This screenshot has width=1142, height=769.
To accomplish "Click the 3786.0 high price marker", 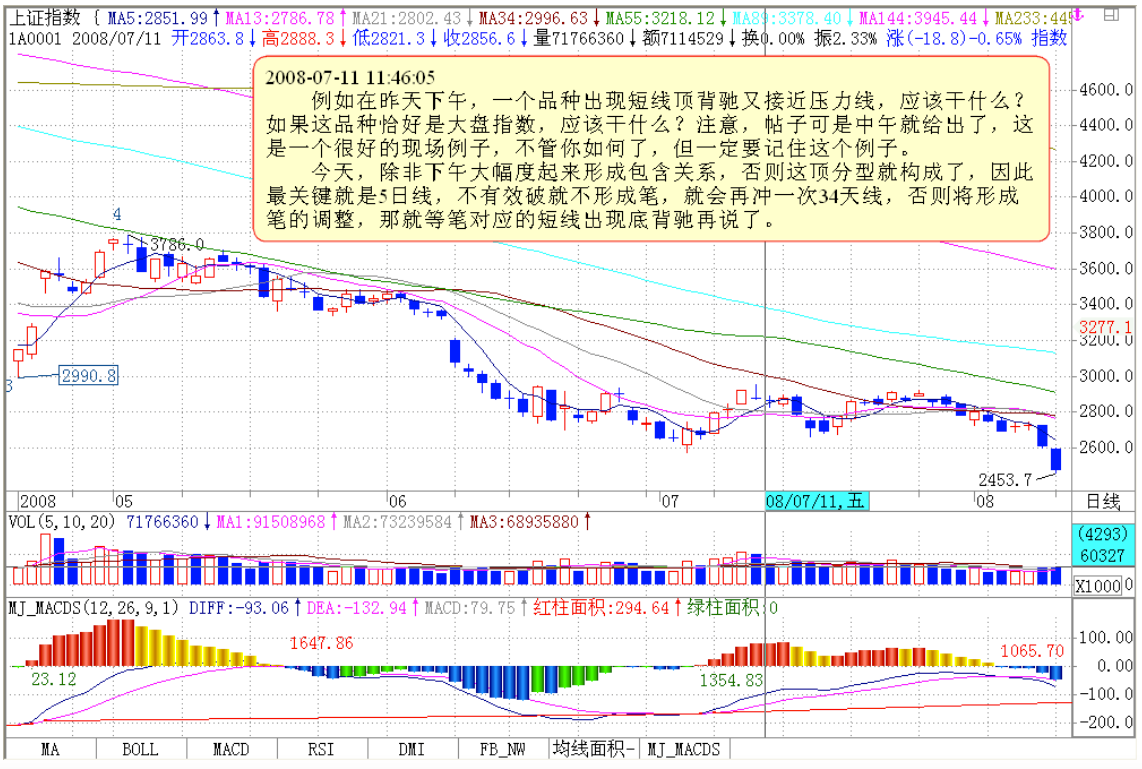I will (177, 245).
